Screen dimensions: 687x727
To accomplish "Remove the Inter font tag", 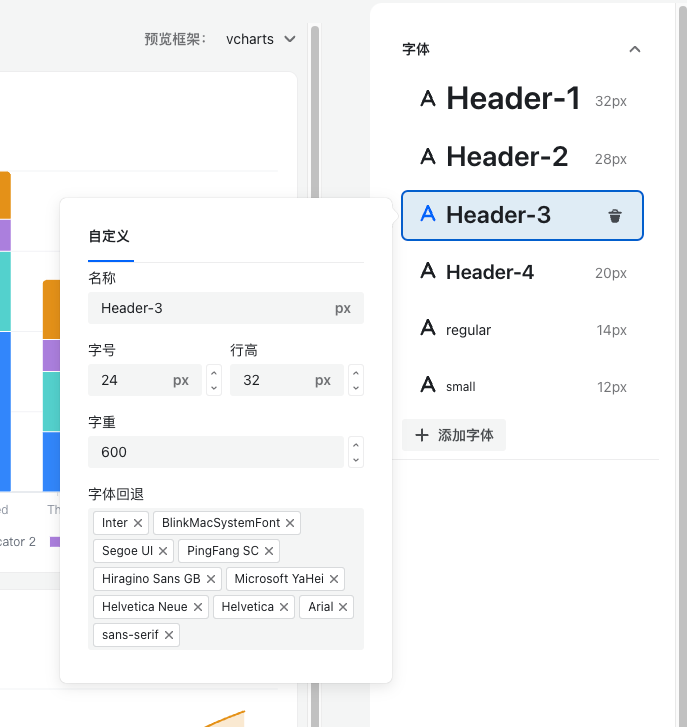I will (138, 523).
